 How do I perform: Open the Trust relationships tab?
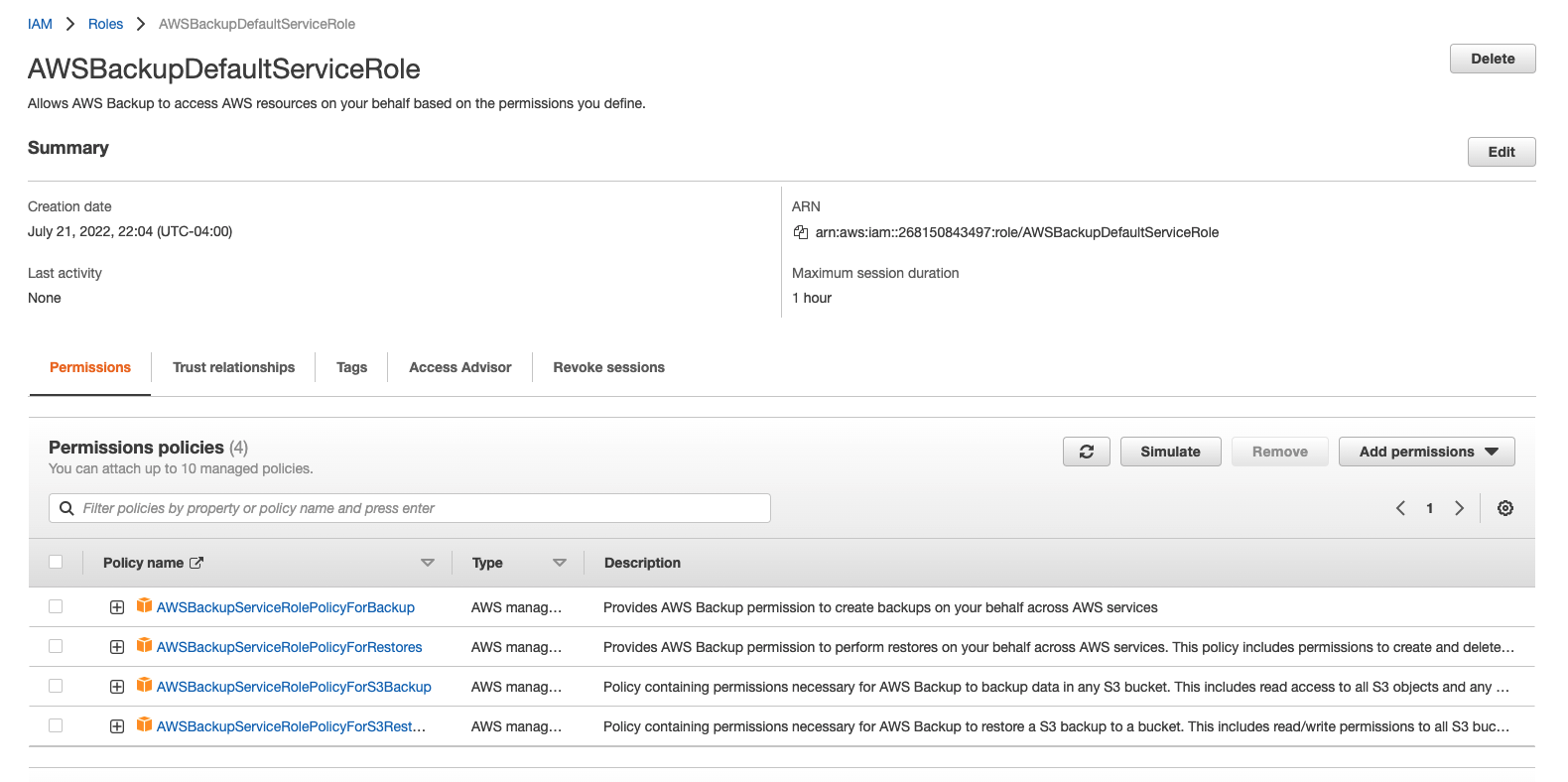233,367
